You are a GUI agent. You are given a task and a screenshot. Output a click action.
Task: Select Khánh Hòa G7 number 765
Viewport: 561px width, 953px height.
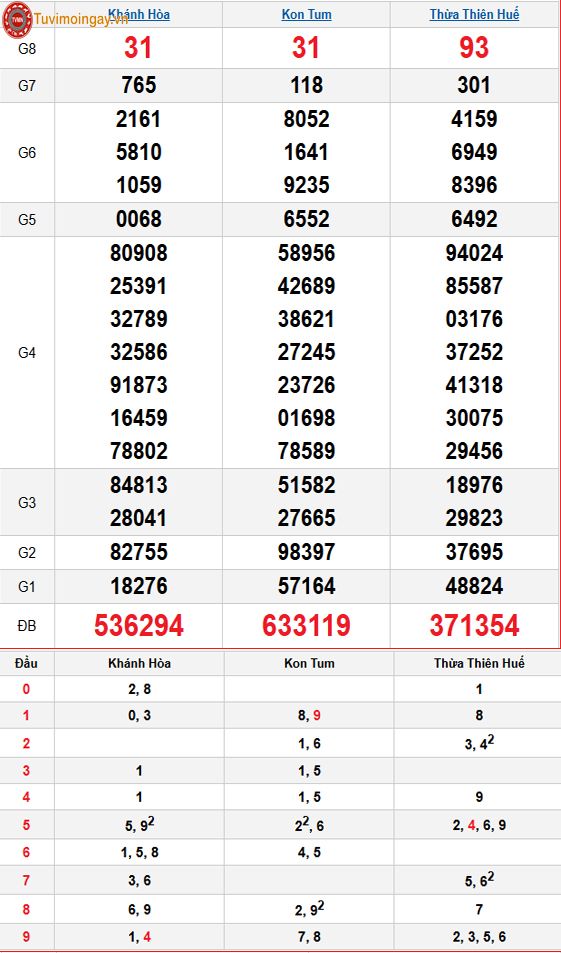[x=139, y=85]
